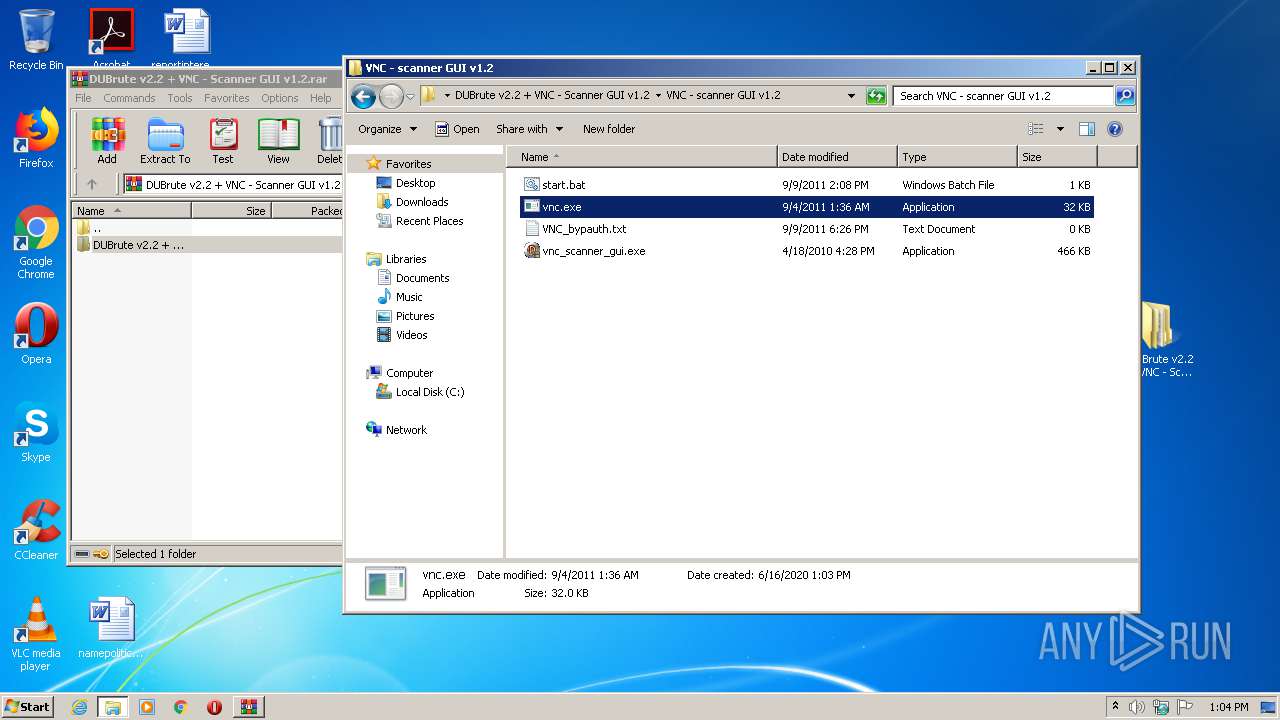Expand address bar history dropdown arrow

coord(851,96)
